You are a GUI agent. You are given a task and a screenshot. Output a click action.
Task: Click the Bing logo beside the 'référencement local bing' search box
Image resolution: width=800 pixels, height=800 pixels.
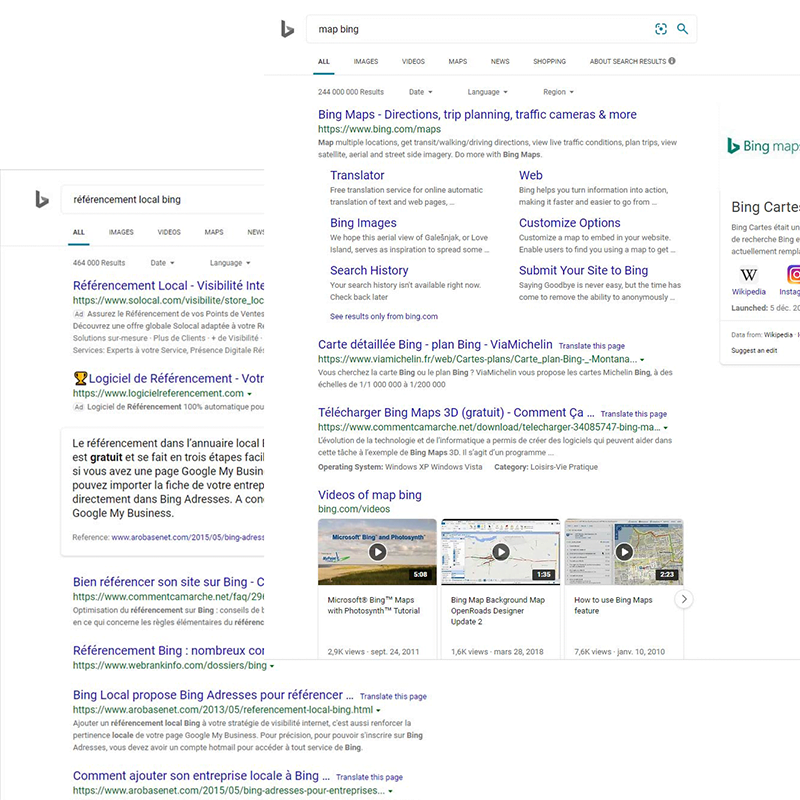pyautogui.click(x=42, y=199)
